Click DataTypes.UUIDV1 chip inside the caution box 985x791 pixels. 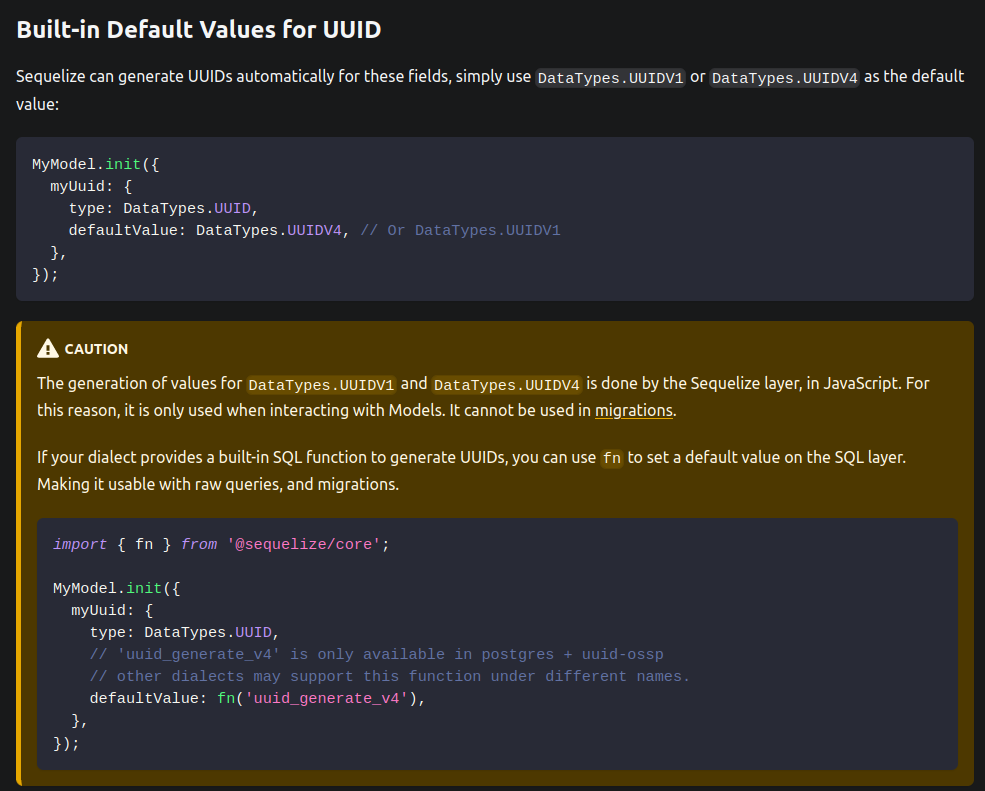[322, 384]
